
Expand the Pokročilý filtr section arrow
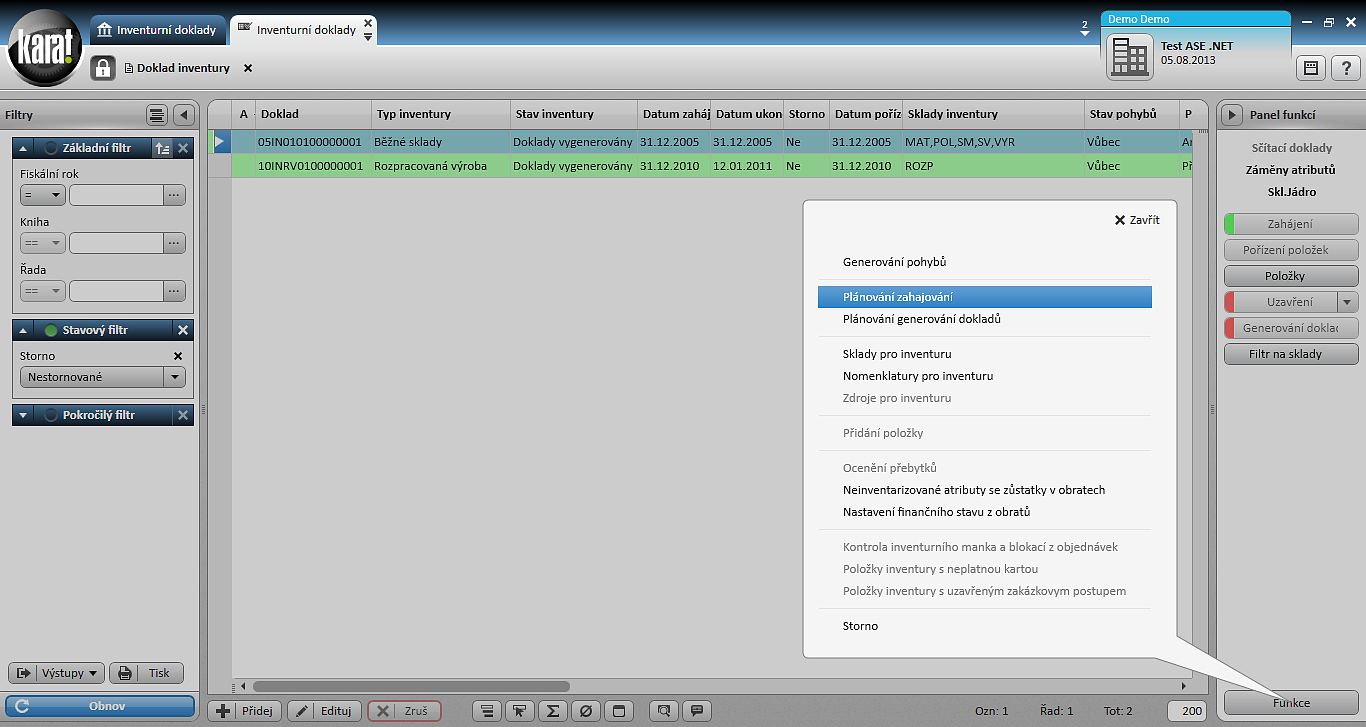24,415
